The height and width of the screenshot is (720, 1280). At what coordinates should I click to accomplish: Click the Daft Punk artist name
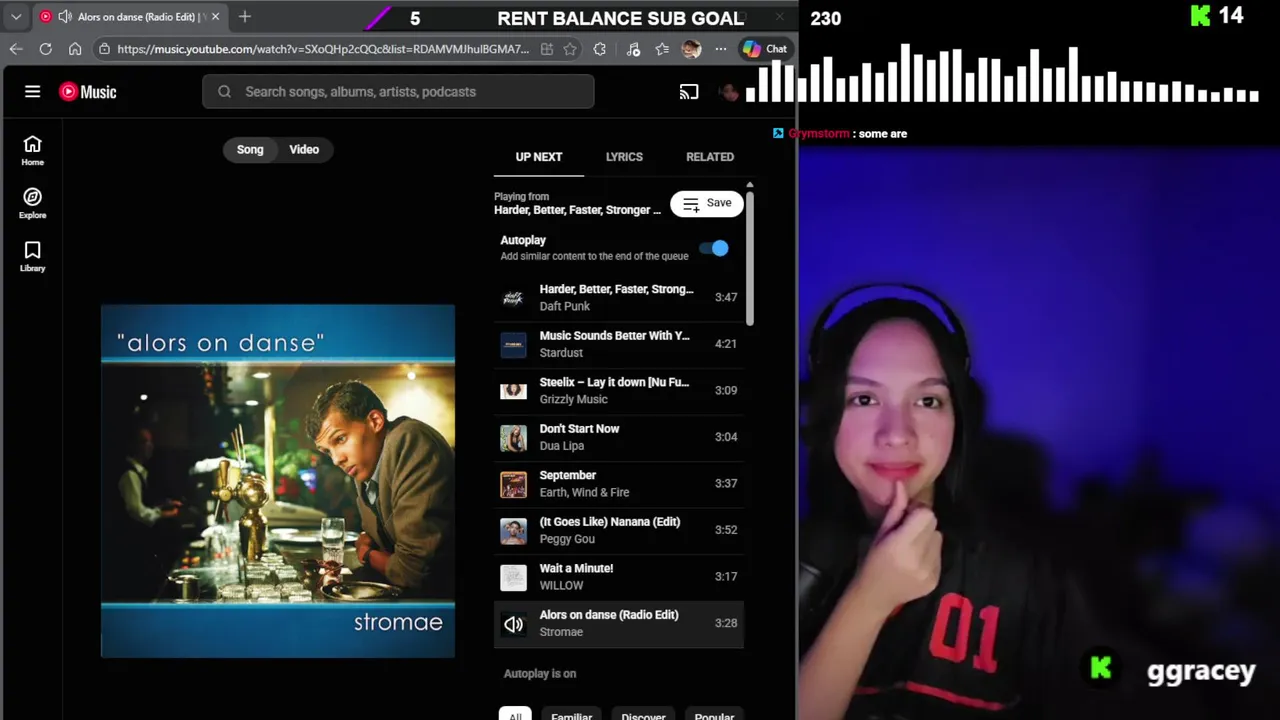[565, 306]
